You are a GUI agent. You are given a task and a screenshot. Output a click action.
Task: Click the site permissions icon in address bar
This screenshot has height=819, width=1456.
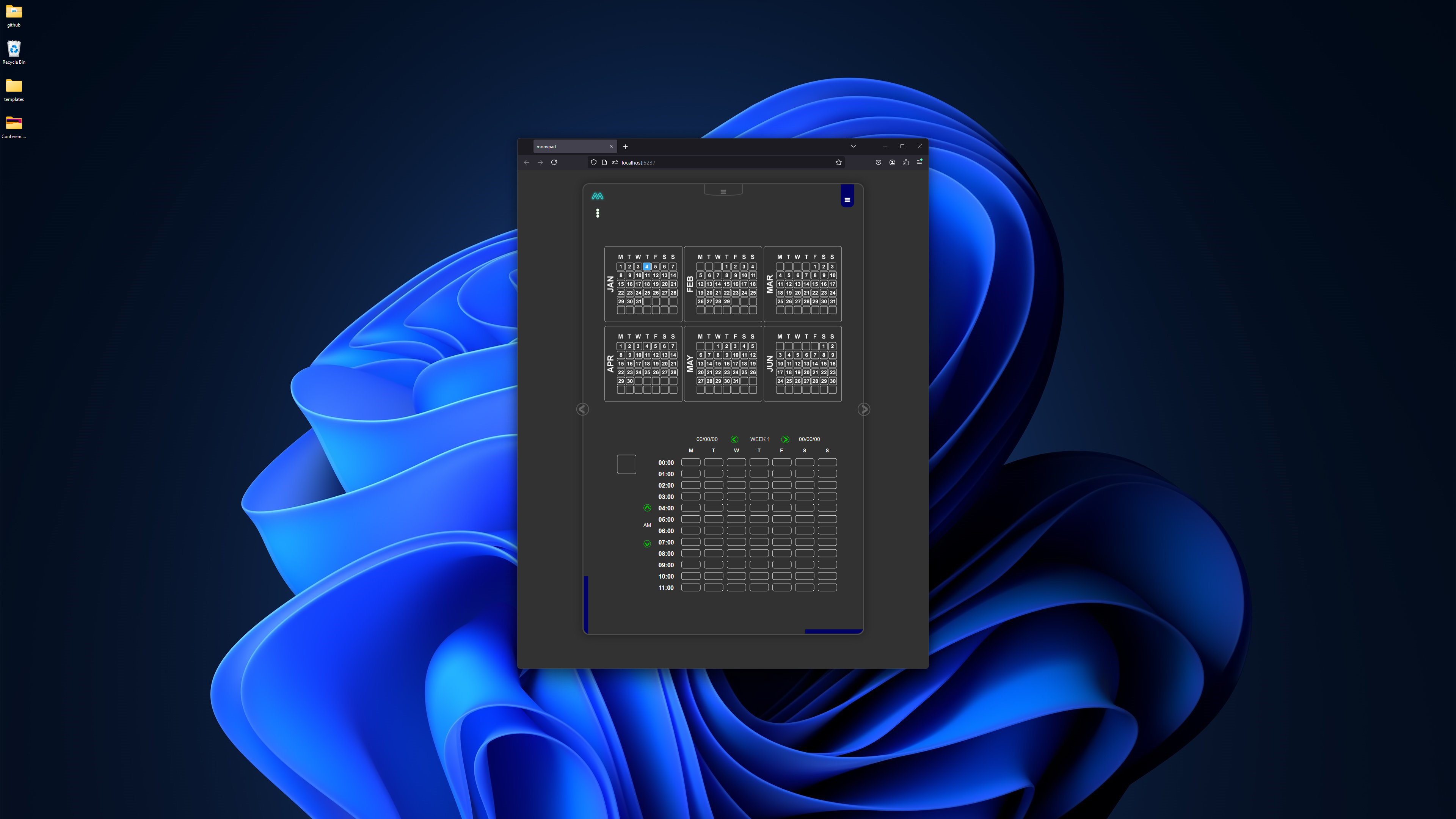pos(615,162)
